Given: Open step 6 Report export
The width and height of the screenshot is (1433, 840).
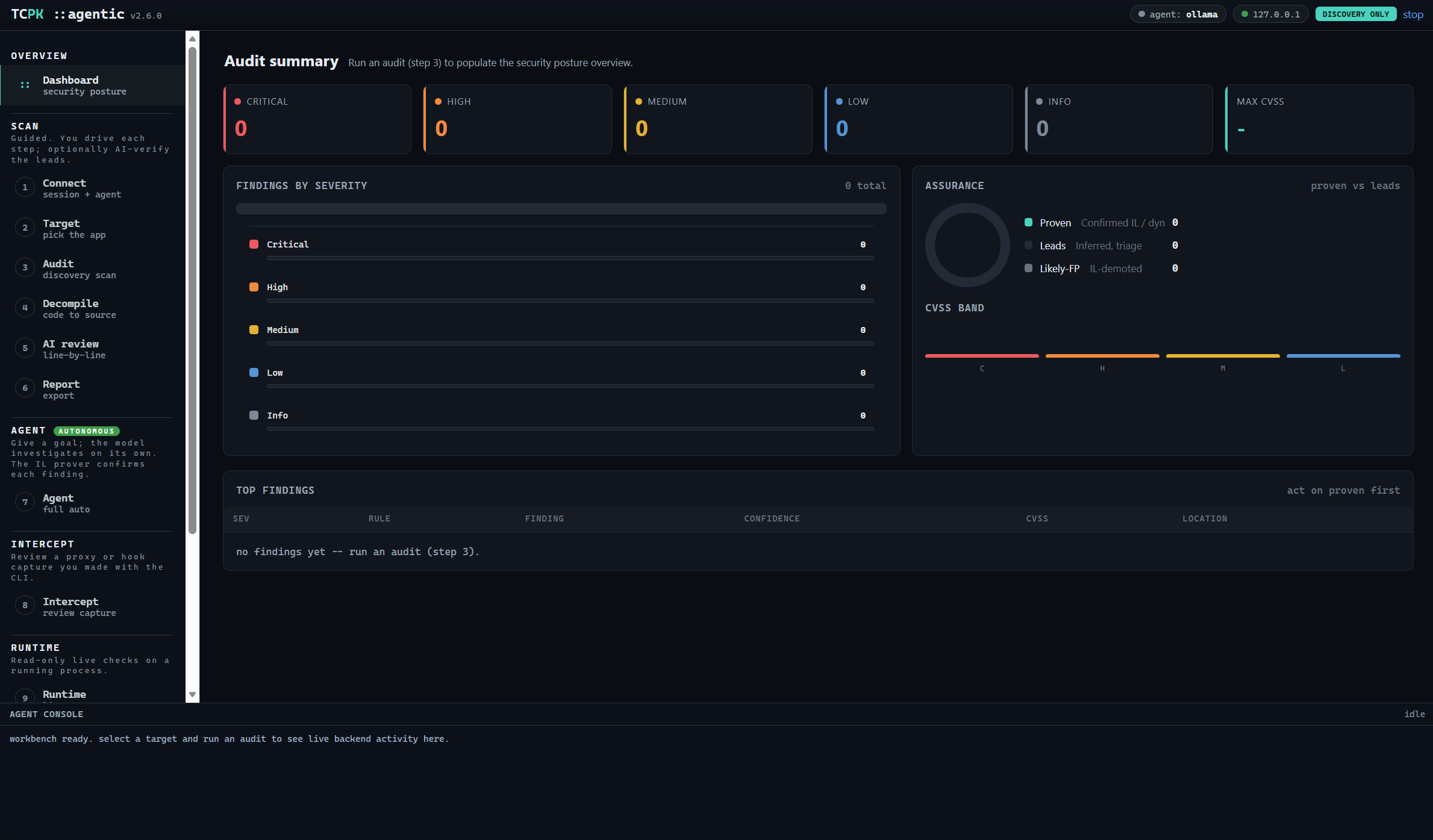Looking at the screenshot, I should point(93,389).
